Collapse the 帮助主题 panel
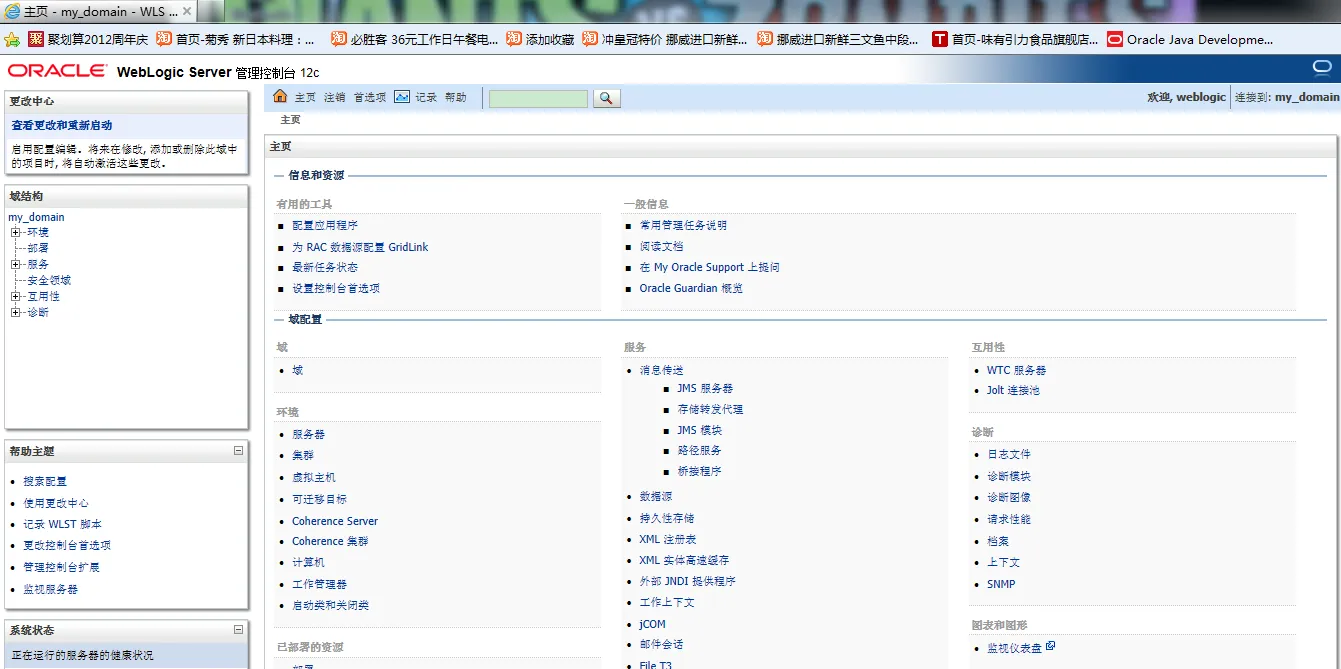This screenshot has width=1341, height=669. (x=238, y=451)
